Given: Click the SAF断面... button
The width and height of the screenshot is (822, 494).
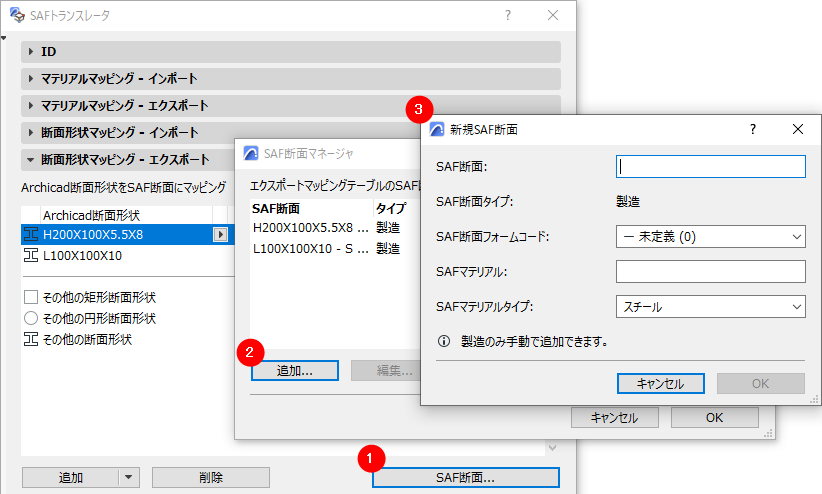Looking at the screenshot, I should [466, 478].
